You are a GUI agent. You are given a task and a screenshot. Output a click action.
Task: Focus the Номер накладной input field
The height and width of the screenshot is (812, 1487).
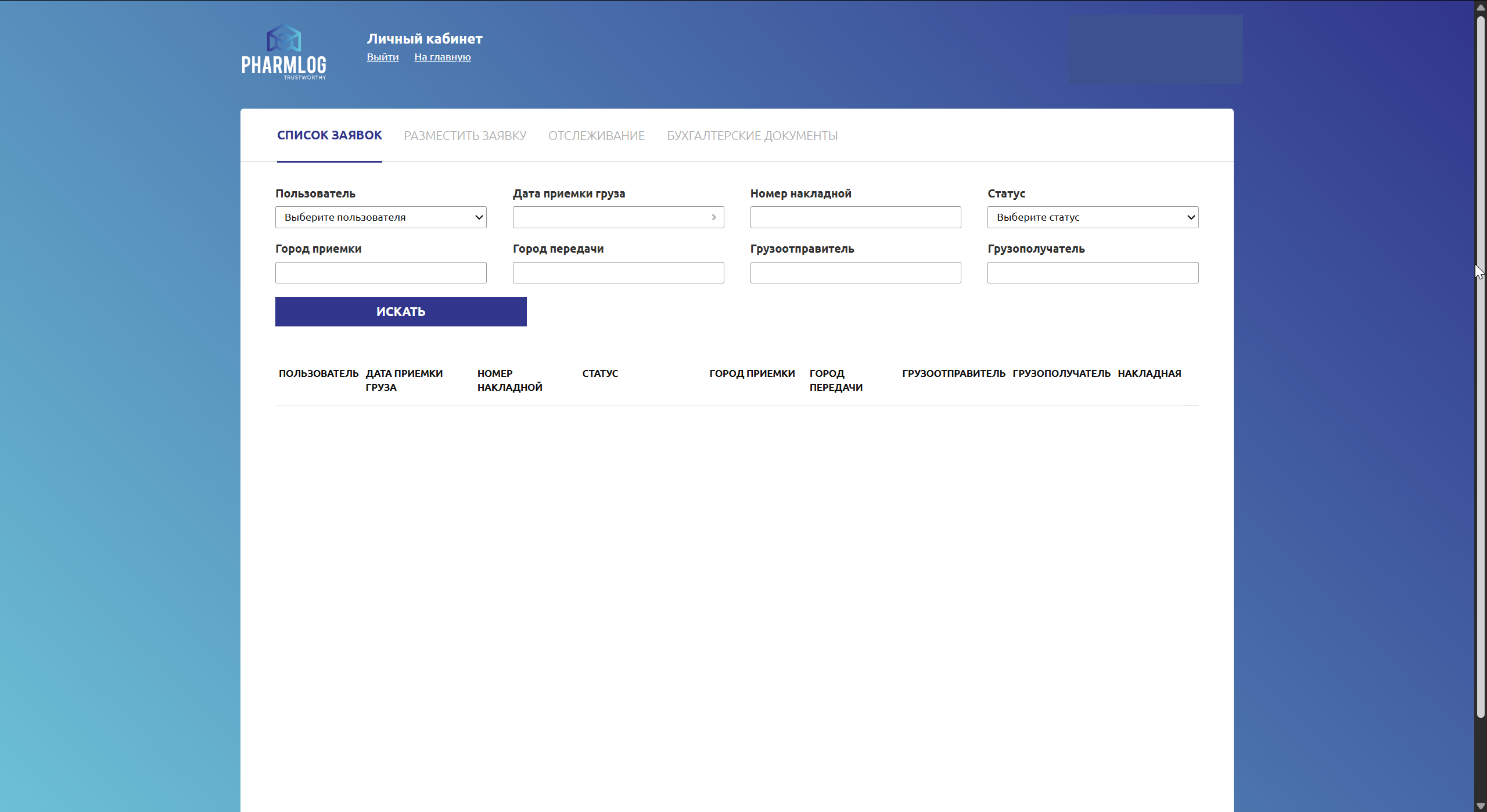tap(856, 217)
